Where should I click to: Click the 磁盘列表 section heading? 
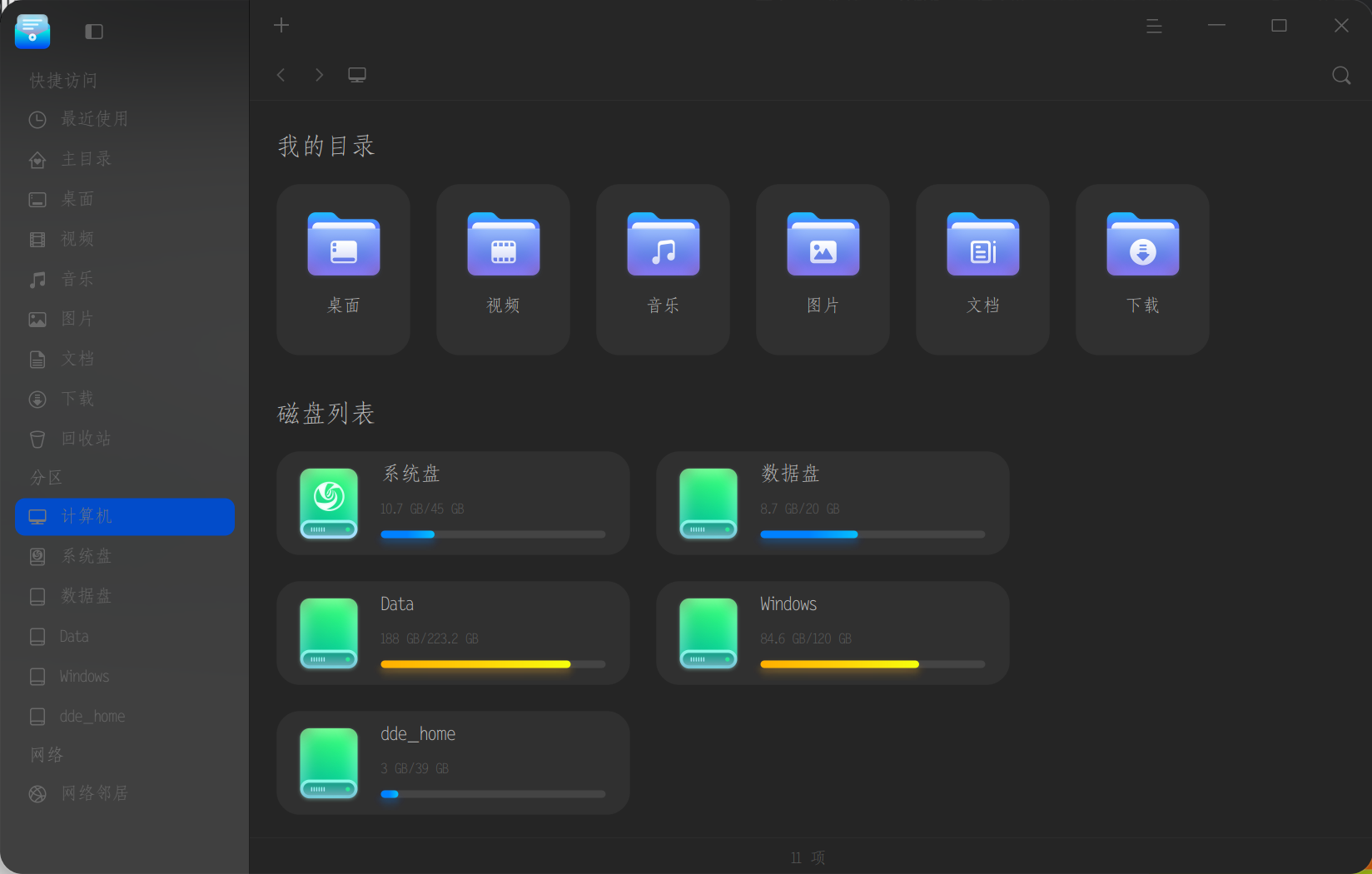click(x=326, y=413)
